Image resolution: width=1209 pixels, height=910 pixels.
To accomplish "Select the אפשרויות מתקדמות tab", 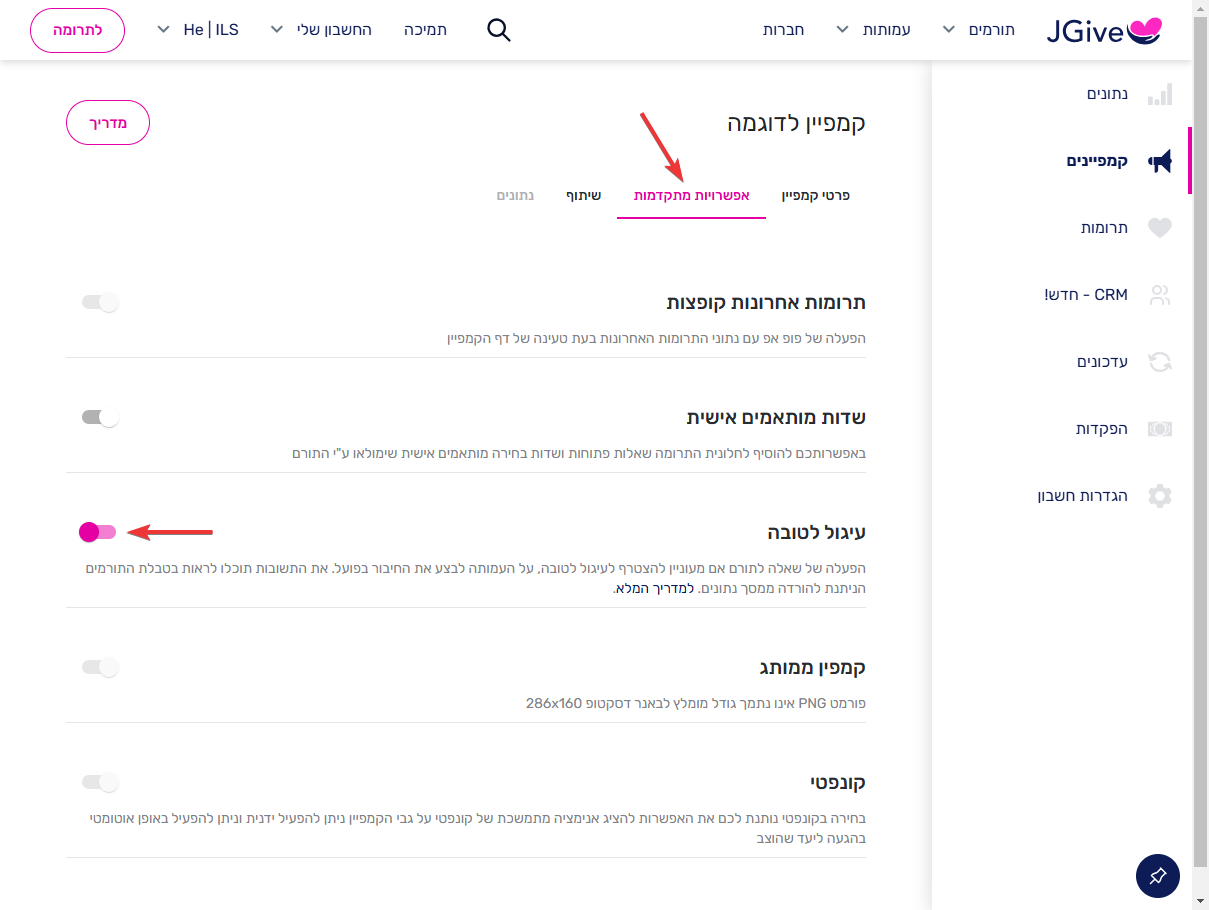I will coord(692,196).
